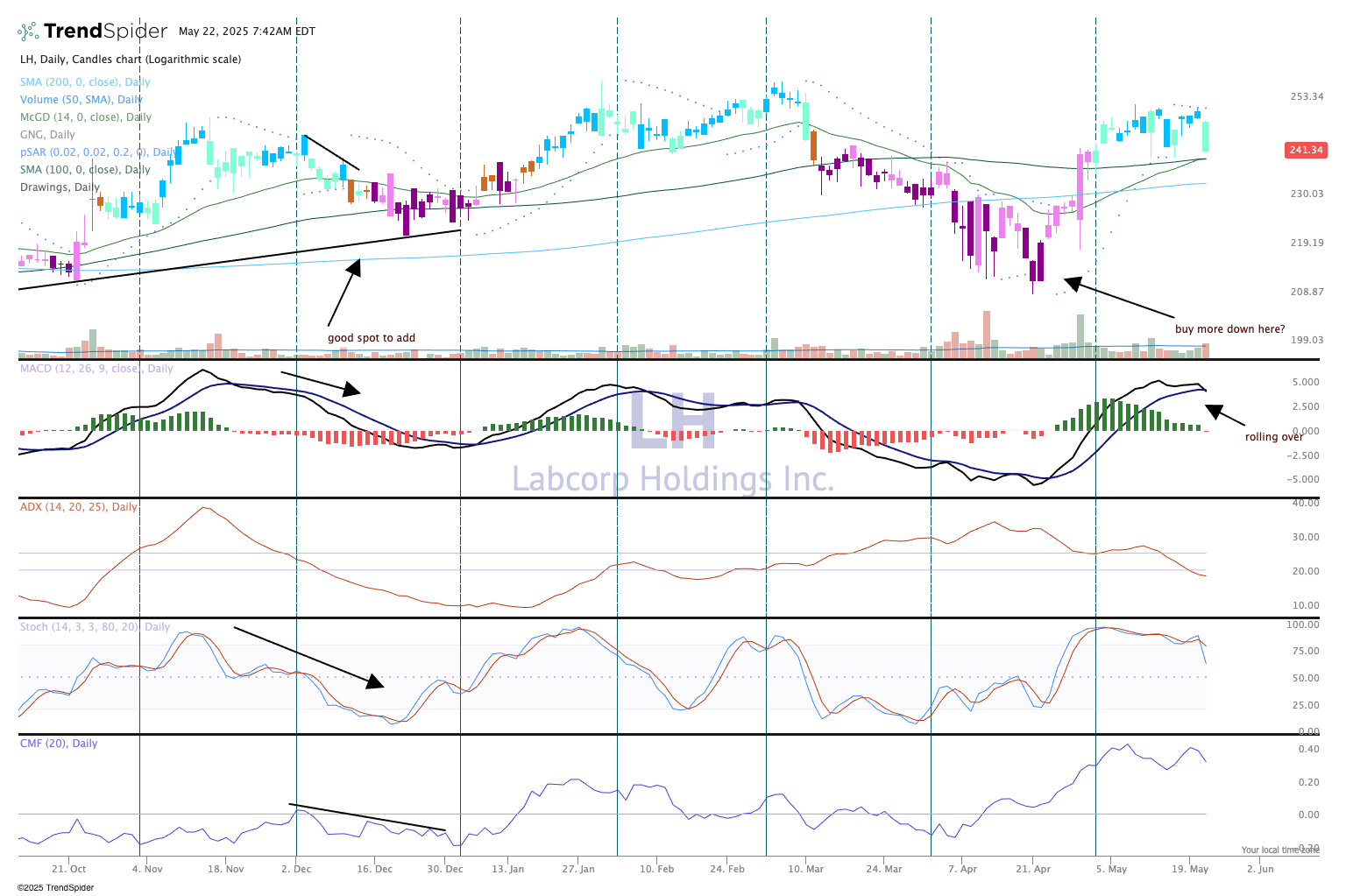1346x896 pixels.
Task: Click the "good spot to add" annotation text
Action: tap(372, 338)
